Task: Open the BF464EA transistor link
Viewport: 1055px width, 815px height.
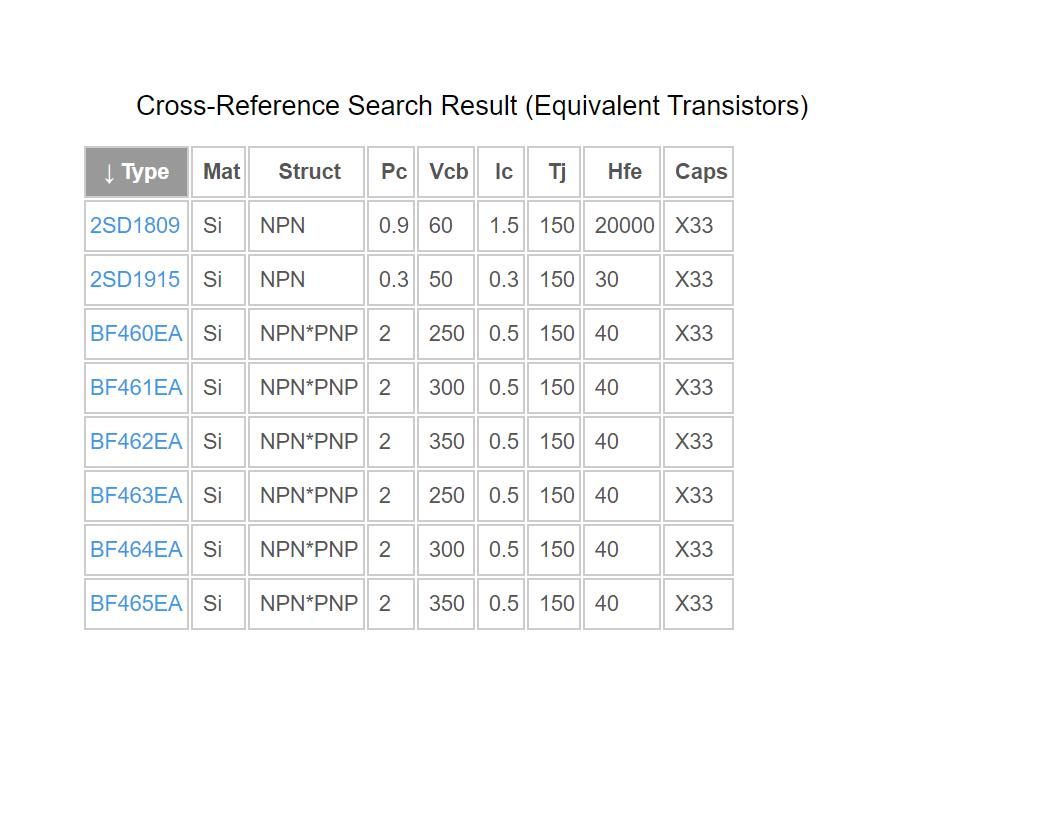Action: [x=136, y=549]
